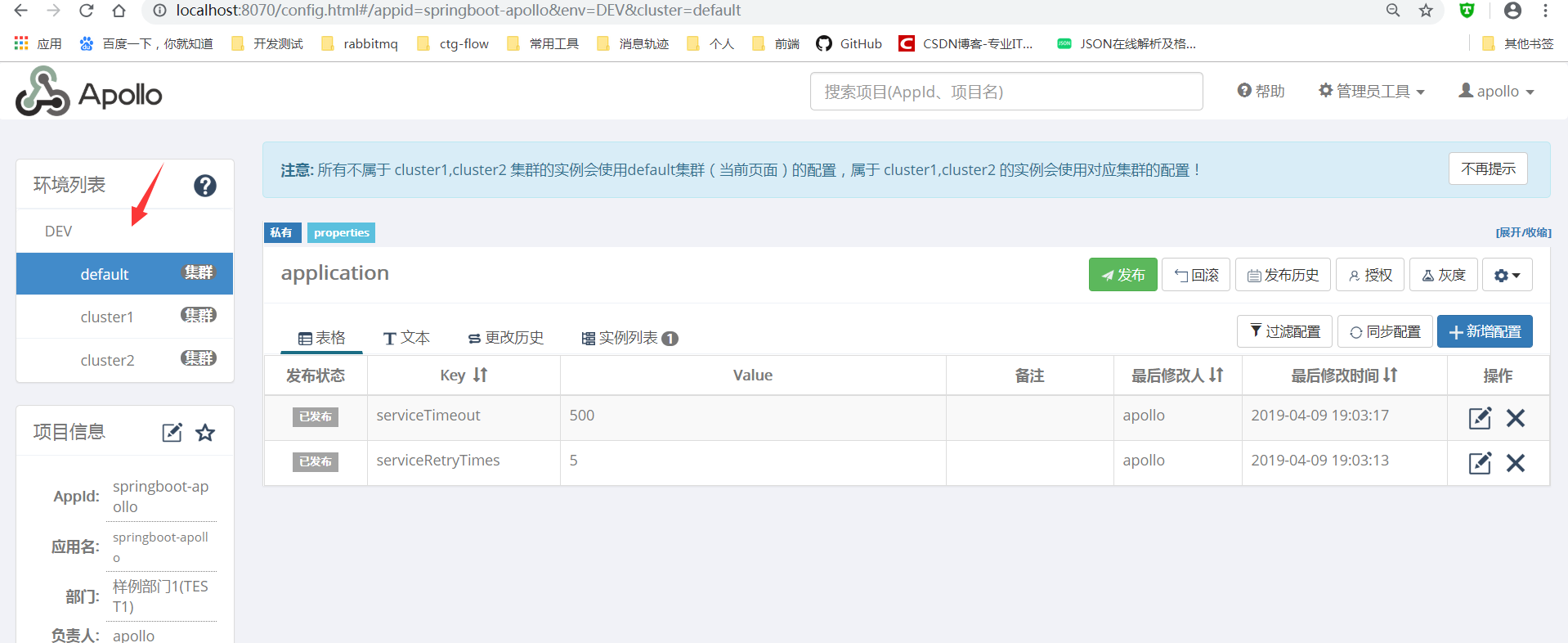Expand the 管理员工具 menu
Screen dimensions: 1568x643
pos(1372,91)
